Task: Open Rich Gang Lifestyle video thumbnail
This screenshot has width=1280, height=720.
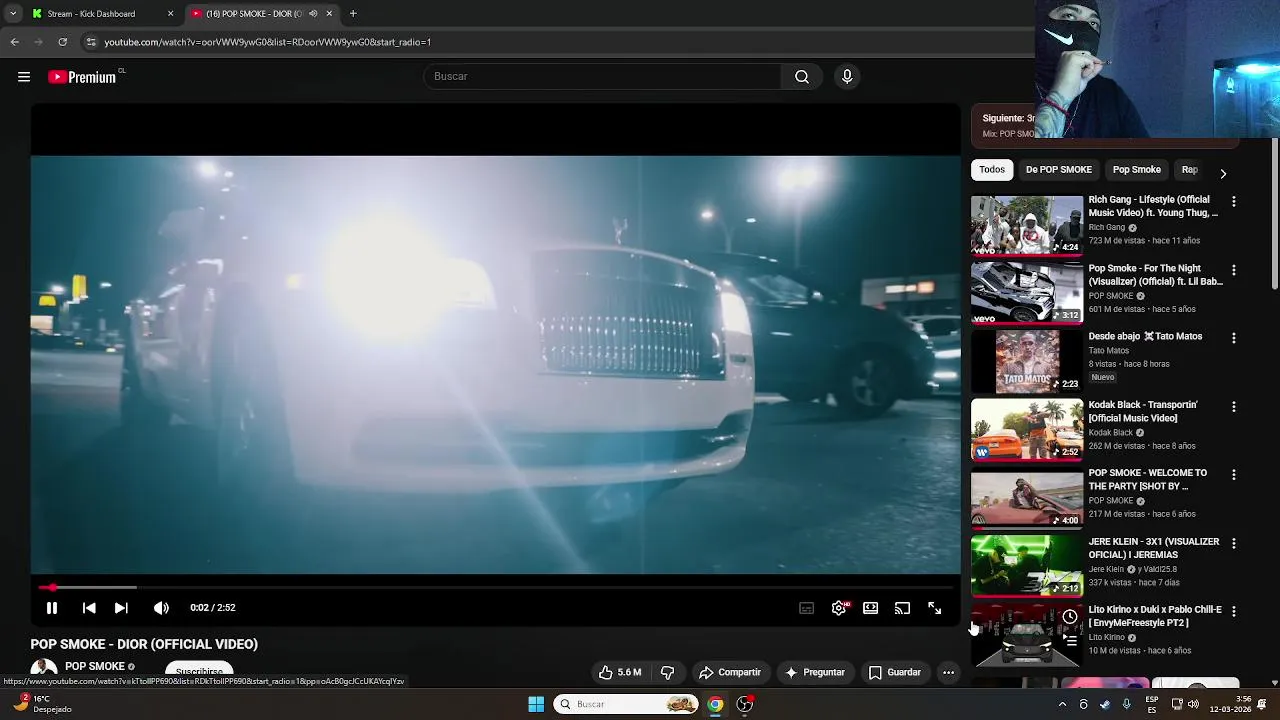Action: [1027, 225]
